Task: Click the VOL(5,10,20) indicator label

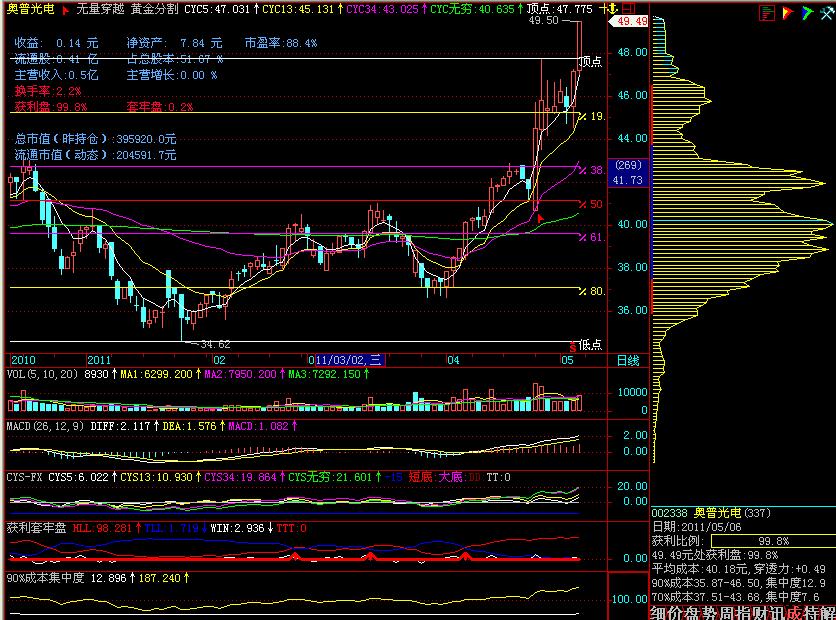Action: click(x=42, y=374)
